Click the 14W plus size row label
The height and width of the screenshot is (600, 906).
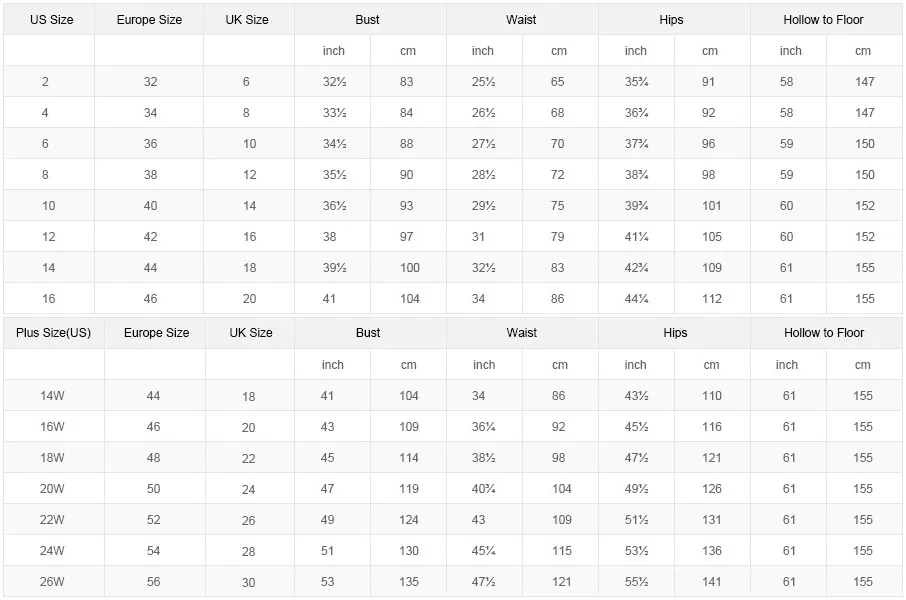tap(52, 396)
